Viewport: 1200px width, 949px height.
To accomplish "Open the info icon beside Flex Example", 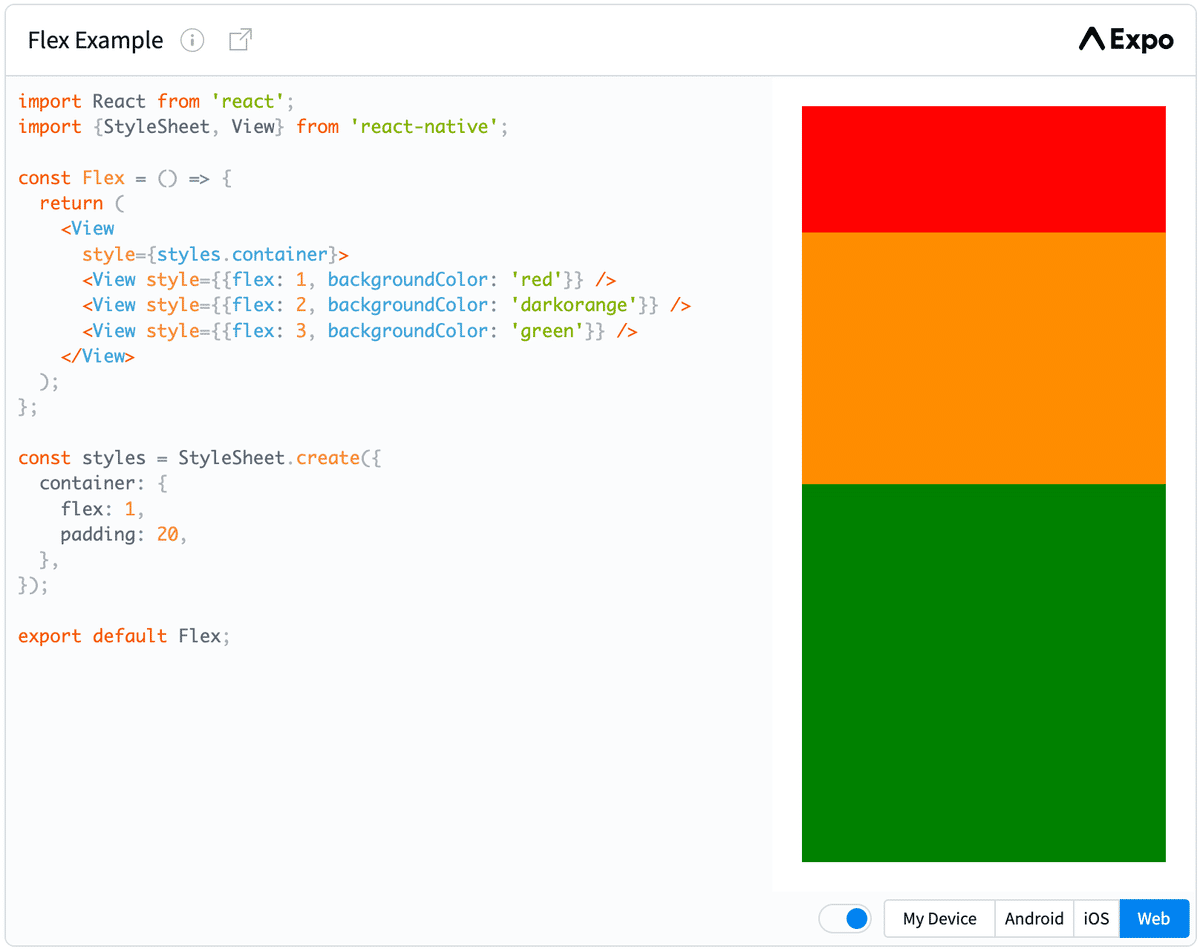I will (x=192, y=40).
